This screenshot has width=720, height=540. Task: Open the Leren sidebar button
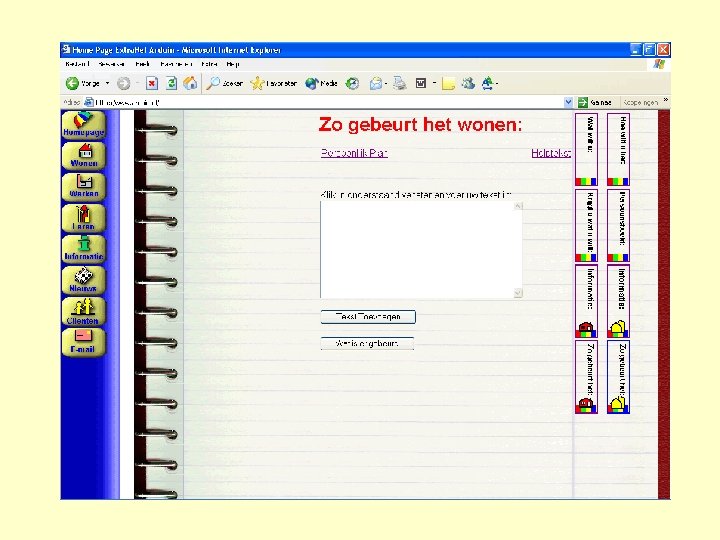click(x=84, y=218)
